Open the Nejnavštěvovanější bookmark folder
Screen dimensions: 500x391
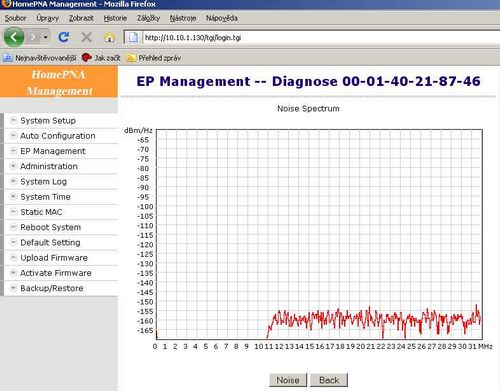pos(40,58)
